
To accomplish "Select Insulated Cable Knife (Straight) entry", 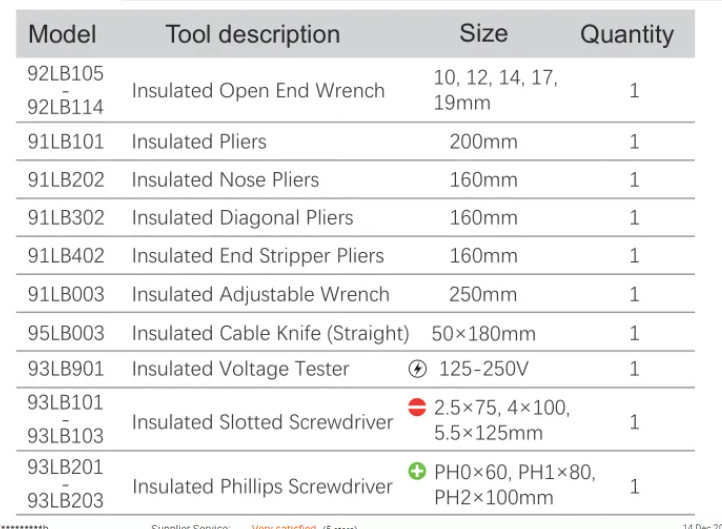I will [271, 333].
